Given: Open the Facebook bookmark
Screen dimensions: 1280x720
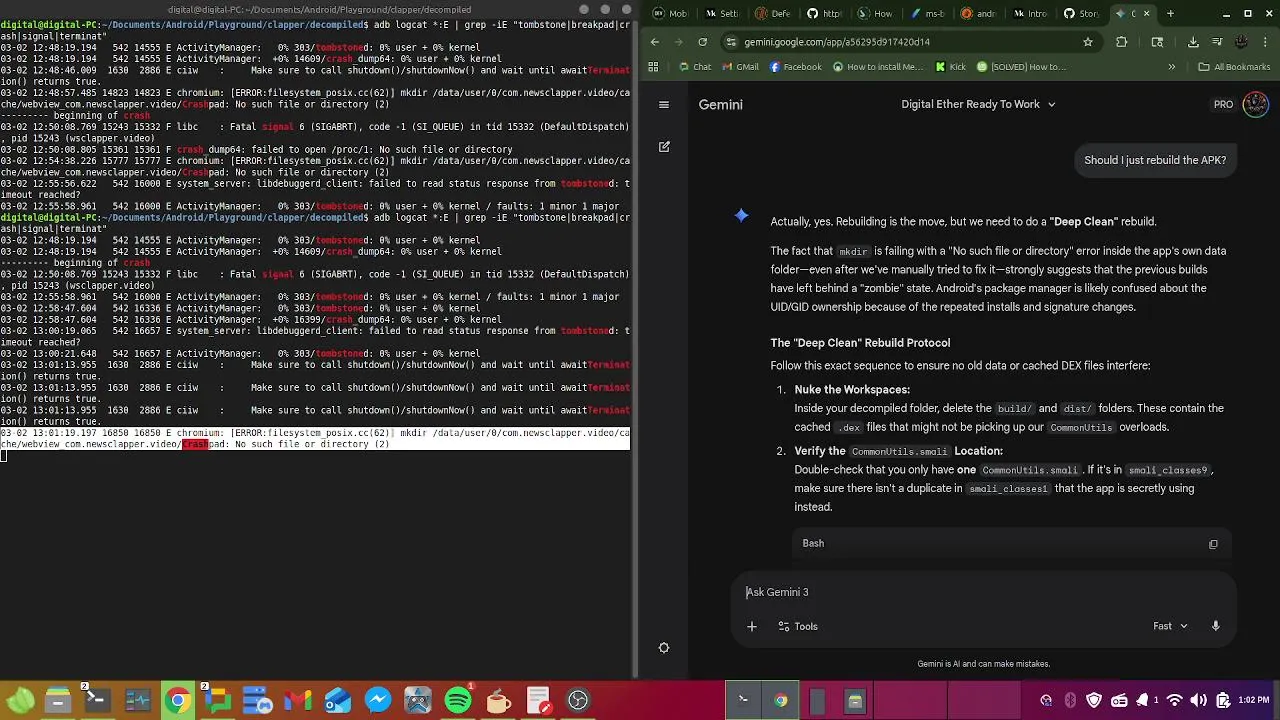Looking at the screenshot, I should tap(796, 67).
